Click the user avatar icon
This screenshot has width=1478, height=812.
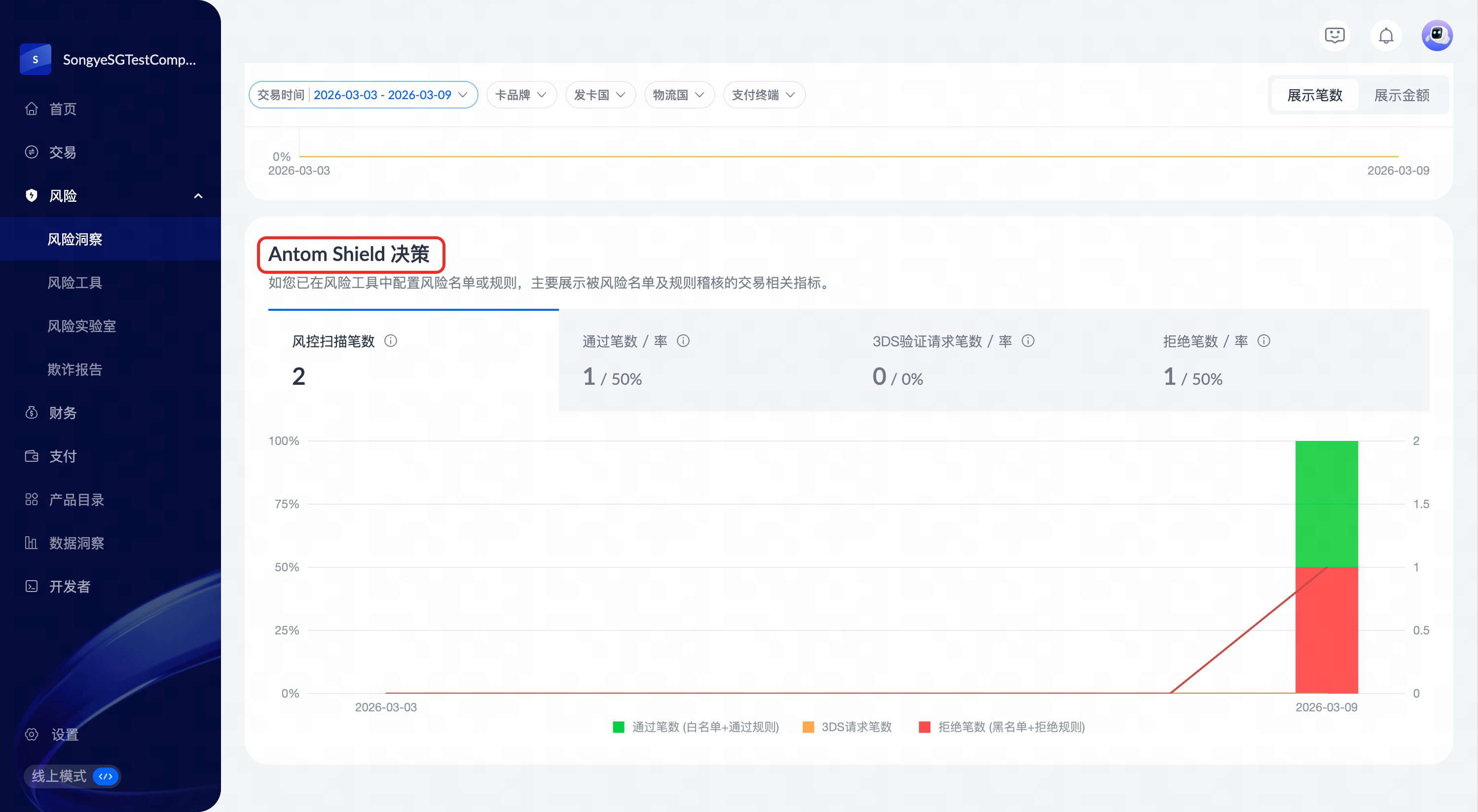tap(1436, 36)
